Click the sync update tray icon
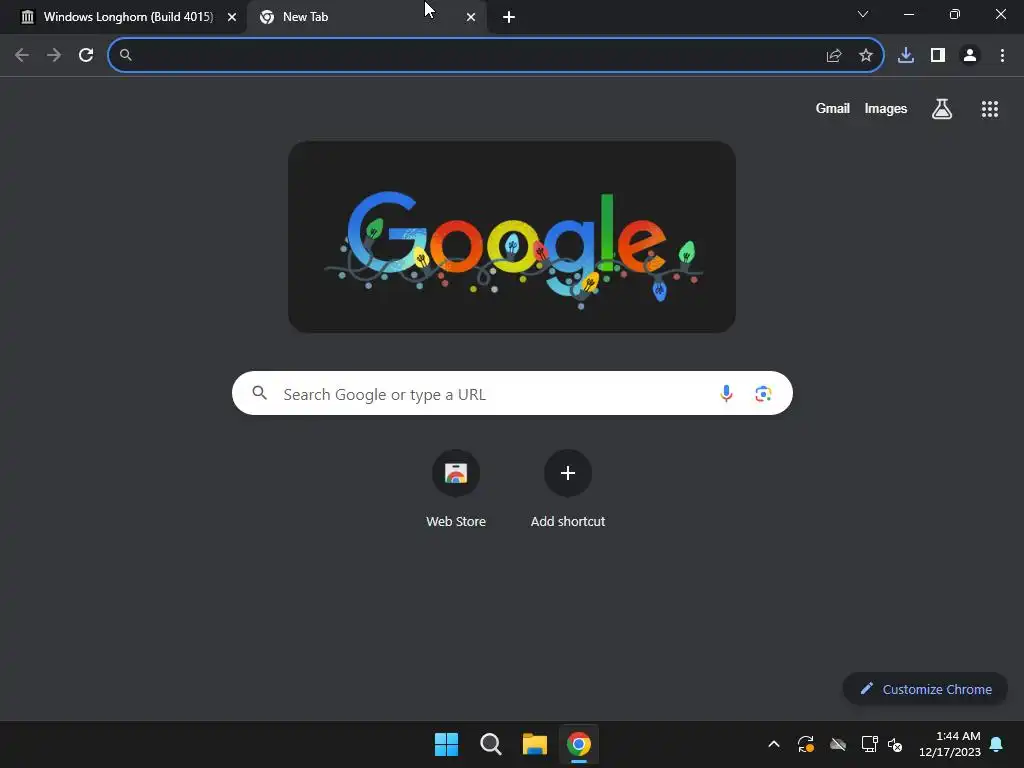Image resolution: width=1024 pixels, height=768 pixels. pos(806,744)
